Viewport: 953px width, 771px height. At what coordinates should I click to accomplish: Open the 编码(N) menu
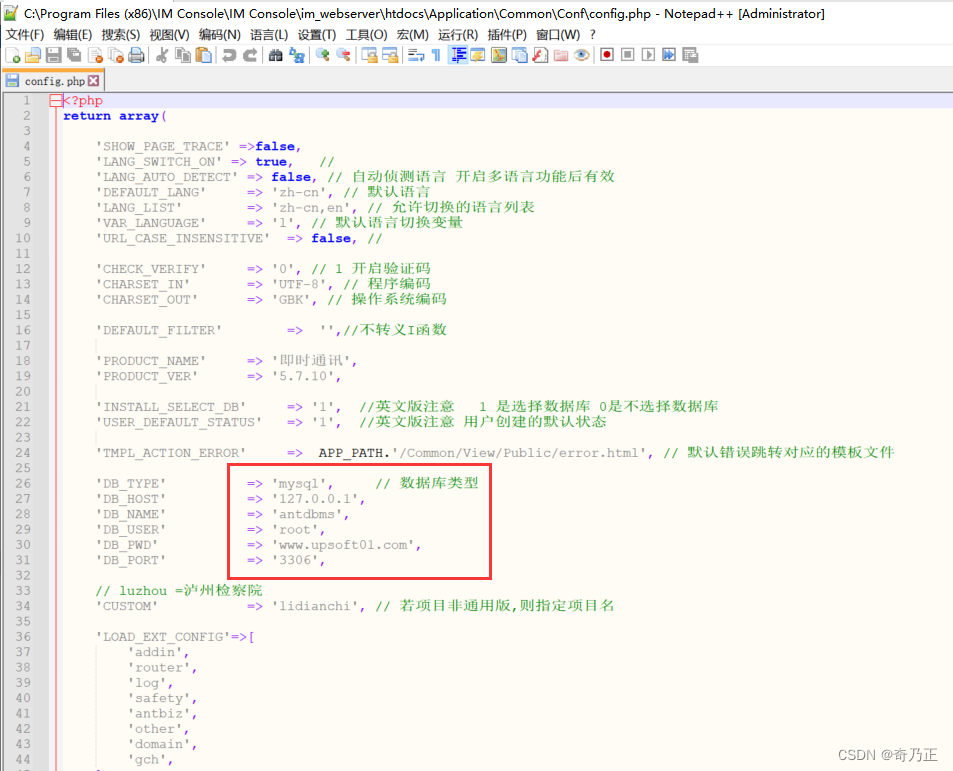[219, 35]
